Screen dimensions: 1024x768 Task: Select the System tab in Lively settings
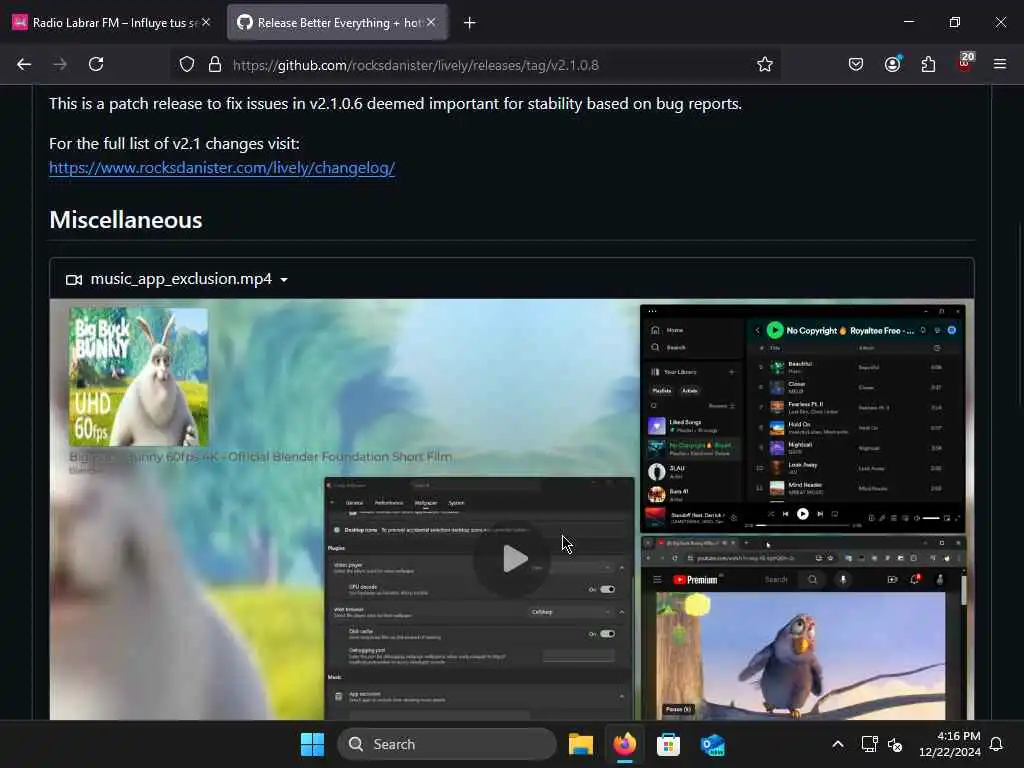[x=456, y=503]
